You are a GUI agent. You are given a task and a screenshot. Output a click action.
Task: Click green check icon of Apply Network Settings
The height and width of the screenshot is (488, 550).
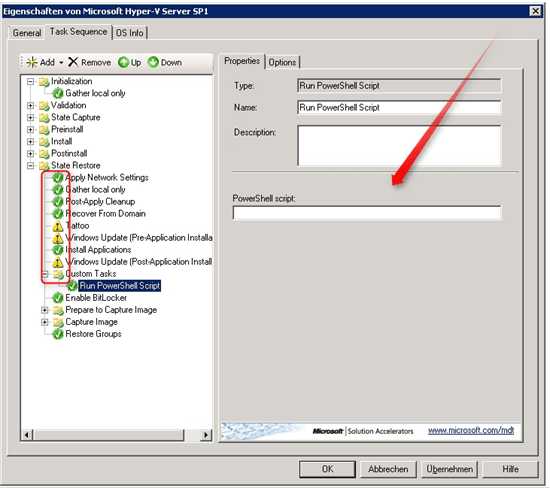(58, 178)
